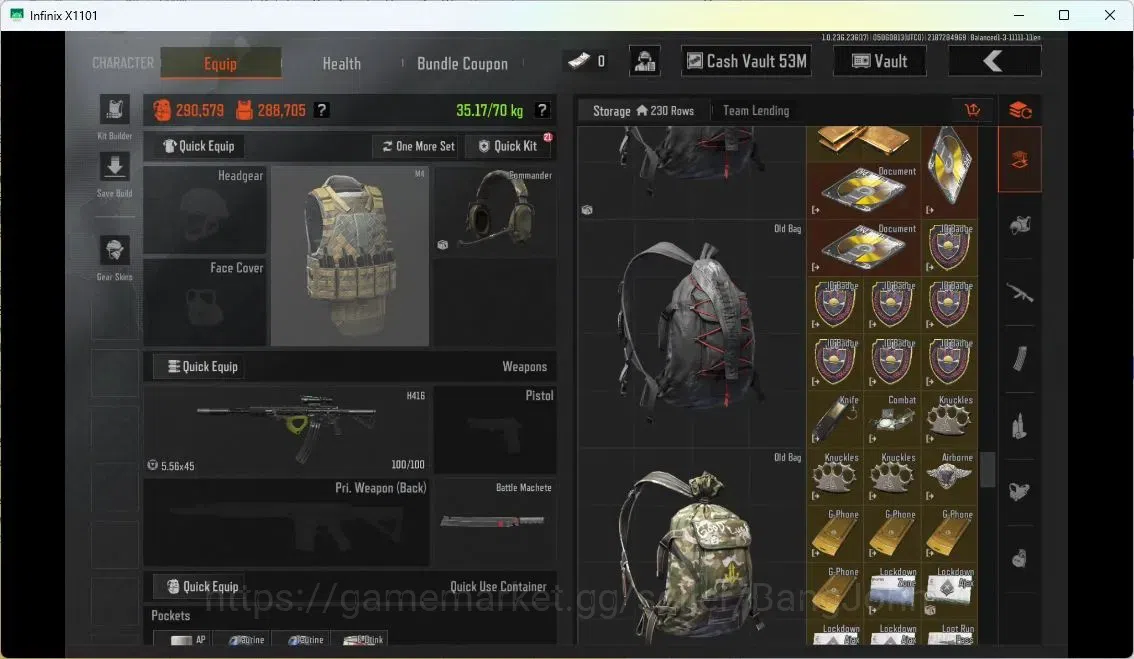Select the Airborne badge in storage
The image size is (1134, 659).
pyautogui.click(x=949, y=477)
